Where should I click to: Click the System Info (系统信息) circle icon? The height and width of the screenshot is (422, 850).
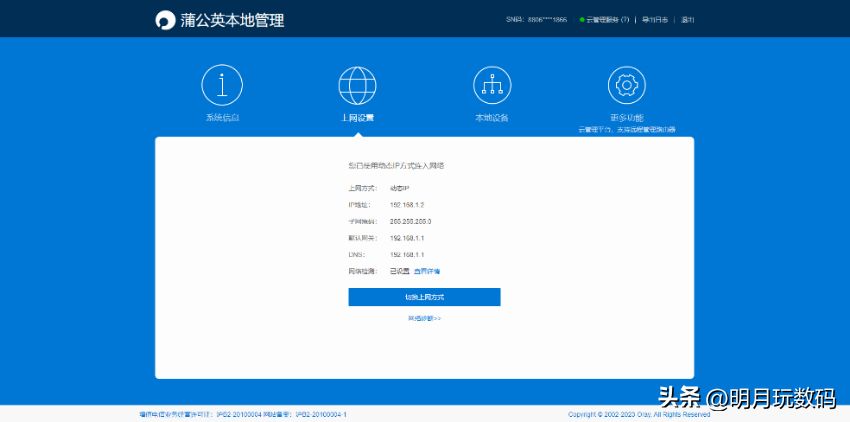coord(222,86)
